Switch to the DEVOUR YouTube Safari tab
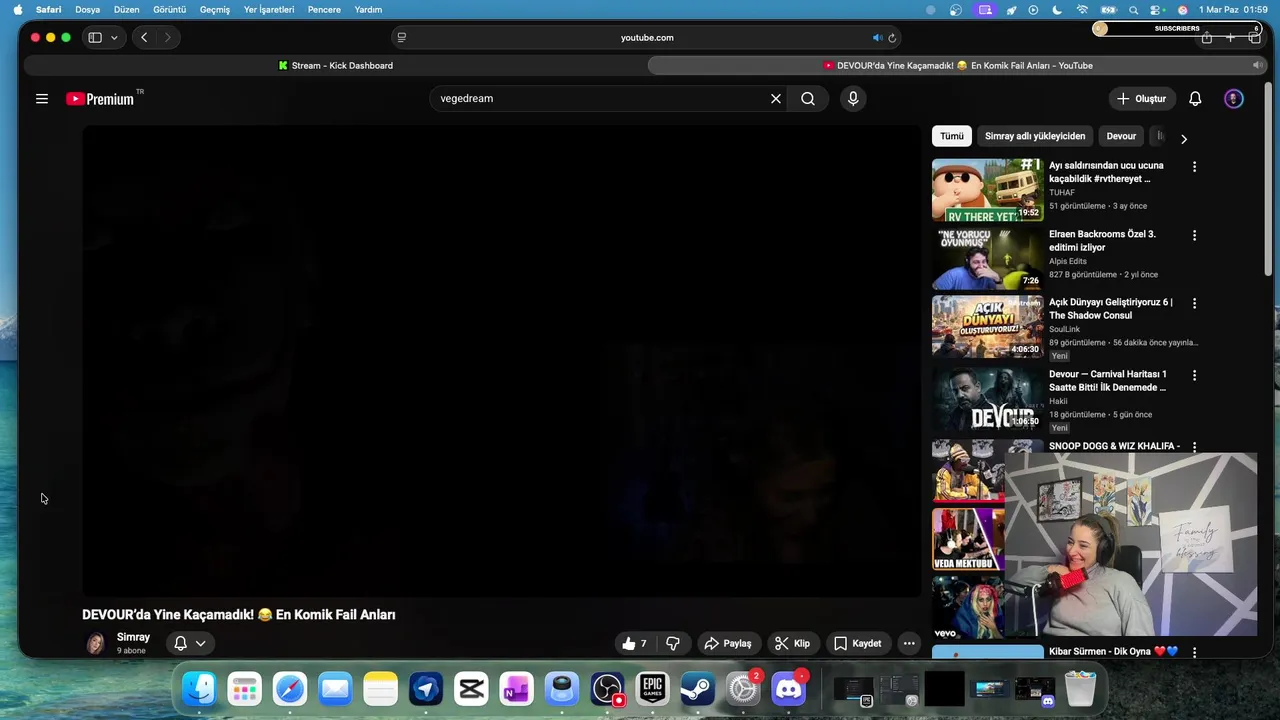 tap(957, 66)
